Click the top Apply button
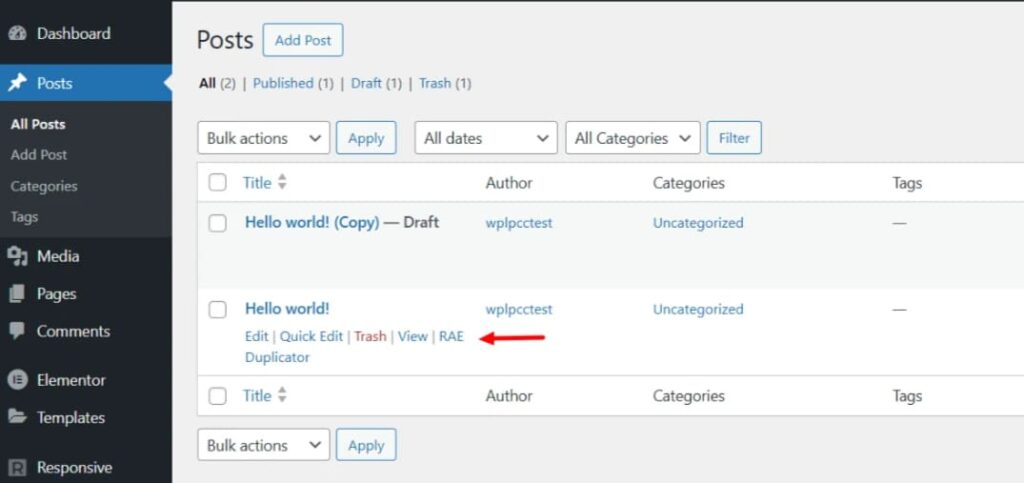Screen dimensions: 1024x483 click(366, 138)
